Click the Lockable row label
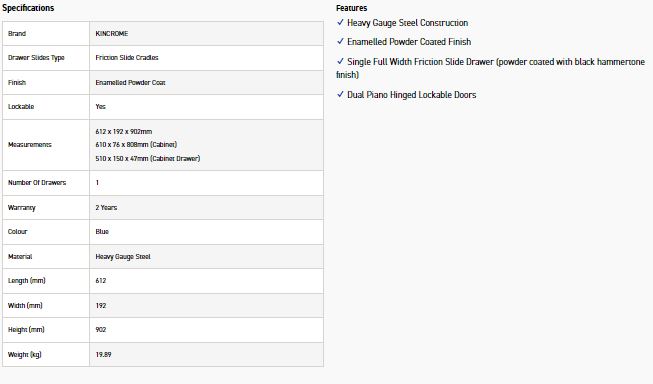The width and height of the screenshot is (653, 384). tap(21, 107)
